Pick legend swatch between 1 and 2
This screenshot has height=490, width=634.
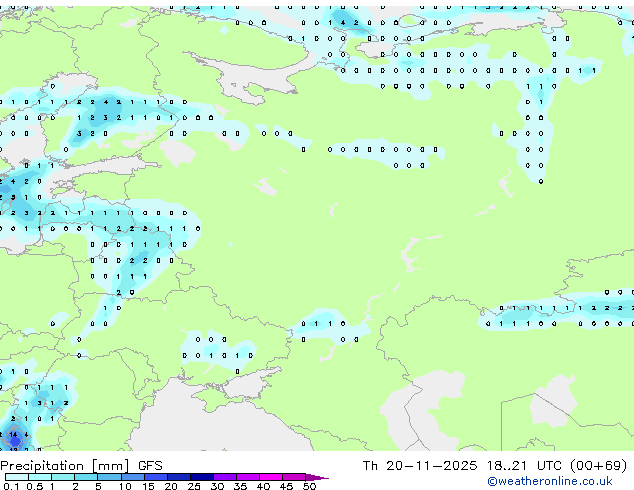63,477
